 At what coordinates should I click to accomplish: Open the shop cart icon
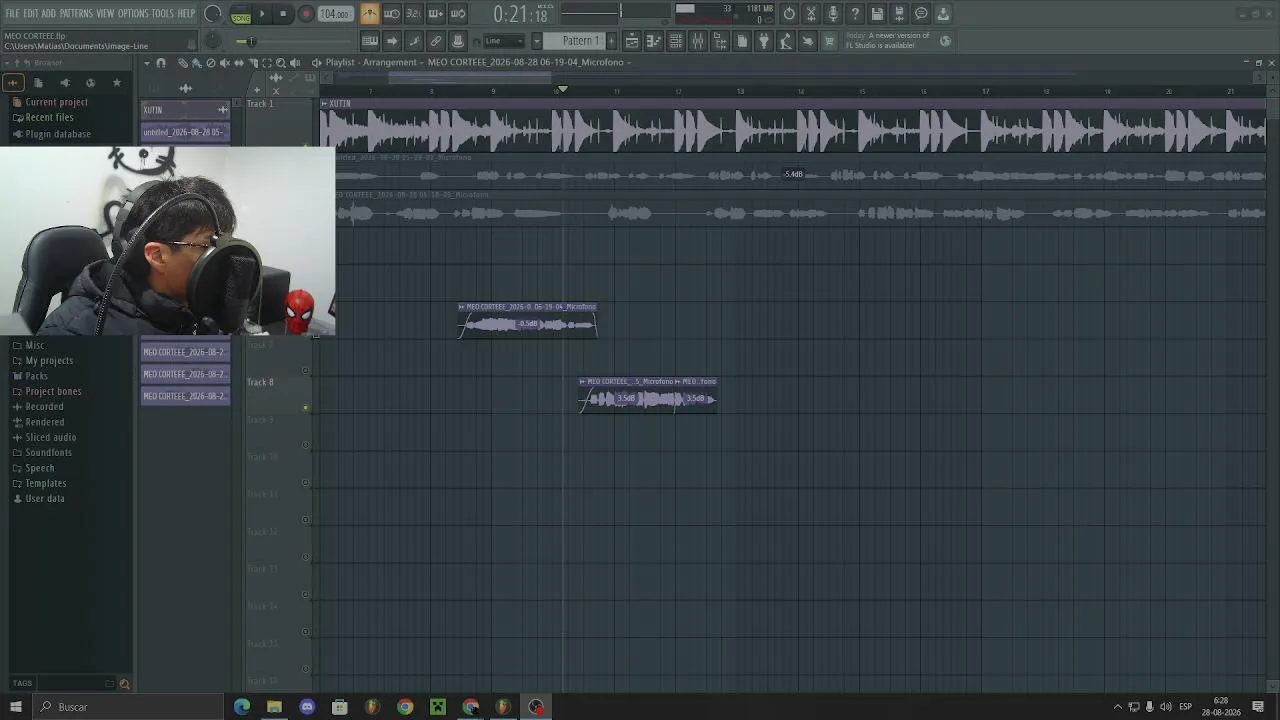(830, 41)
